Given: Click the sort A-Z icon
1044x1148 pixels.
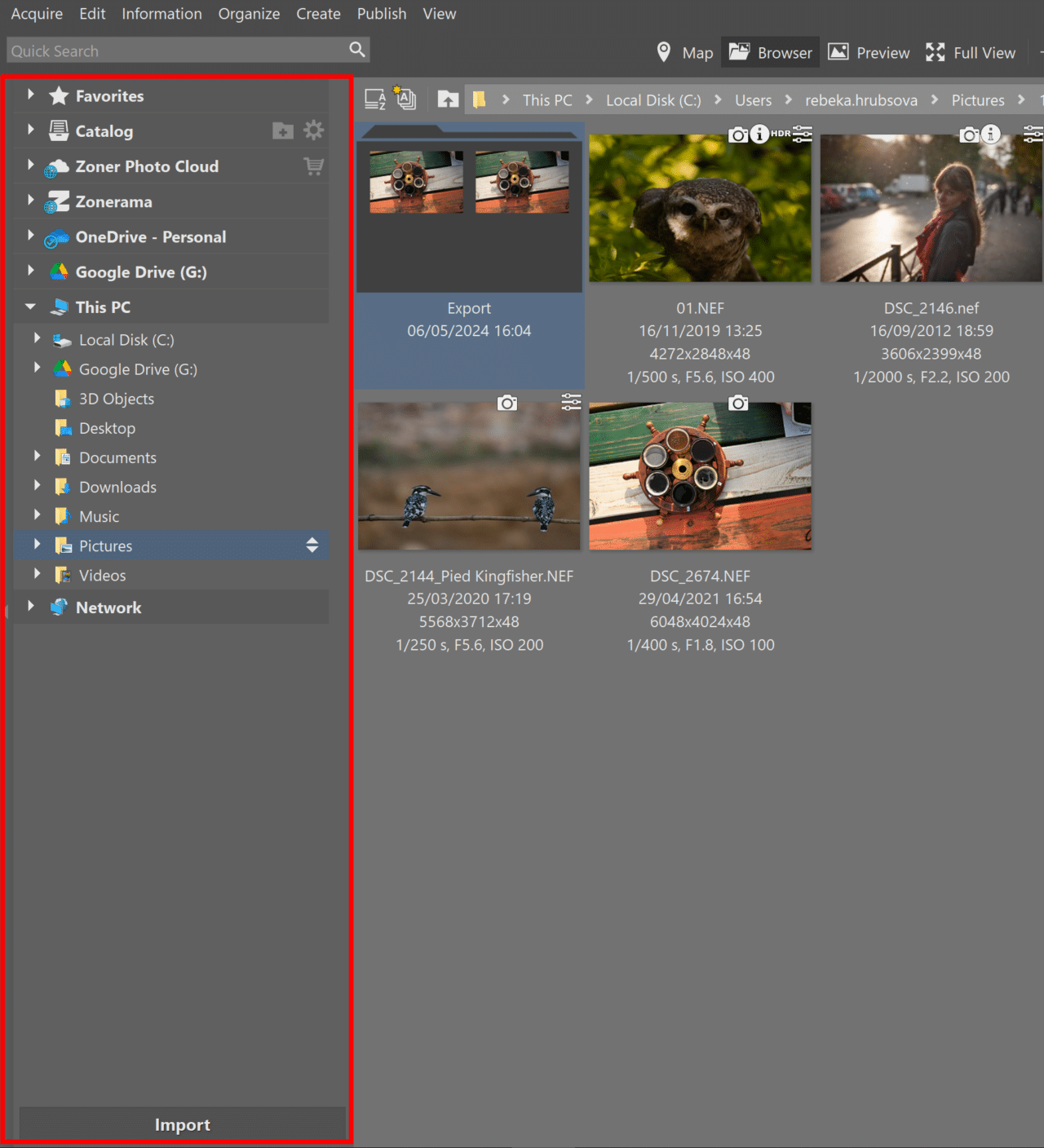Looking at the screenshot, I should click(375, 98).
